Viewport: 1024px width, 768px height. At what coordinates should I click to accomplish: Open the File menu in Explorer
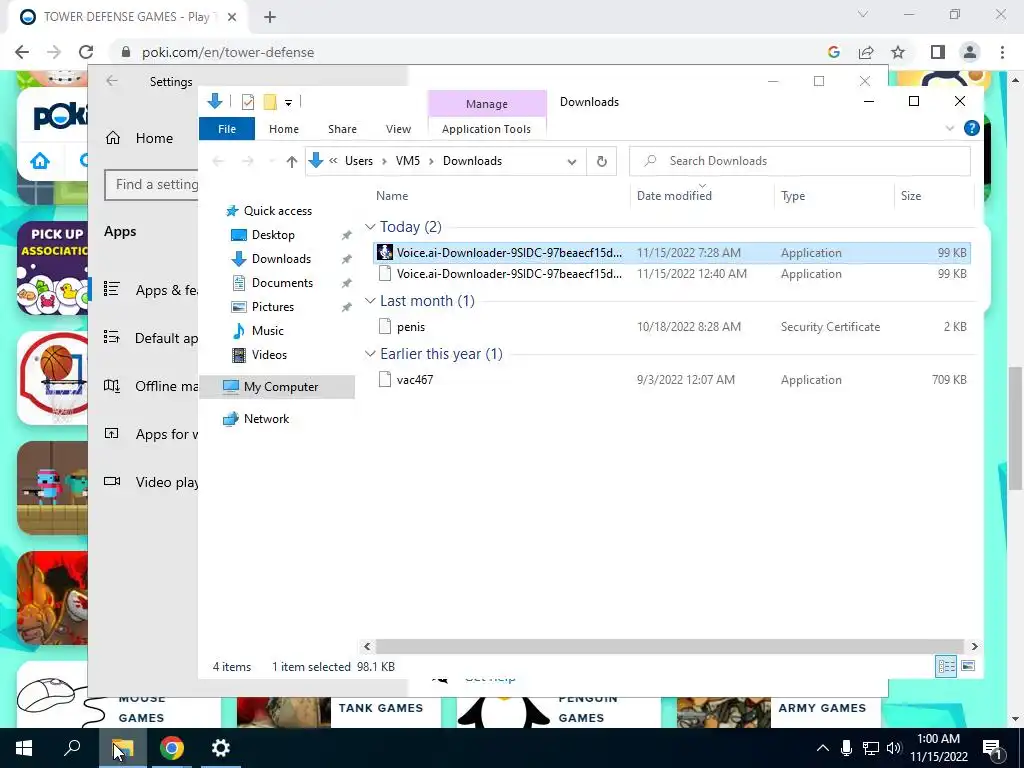227,129
